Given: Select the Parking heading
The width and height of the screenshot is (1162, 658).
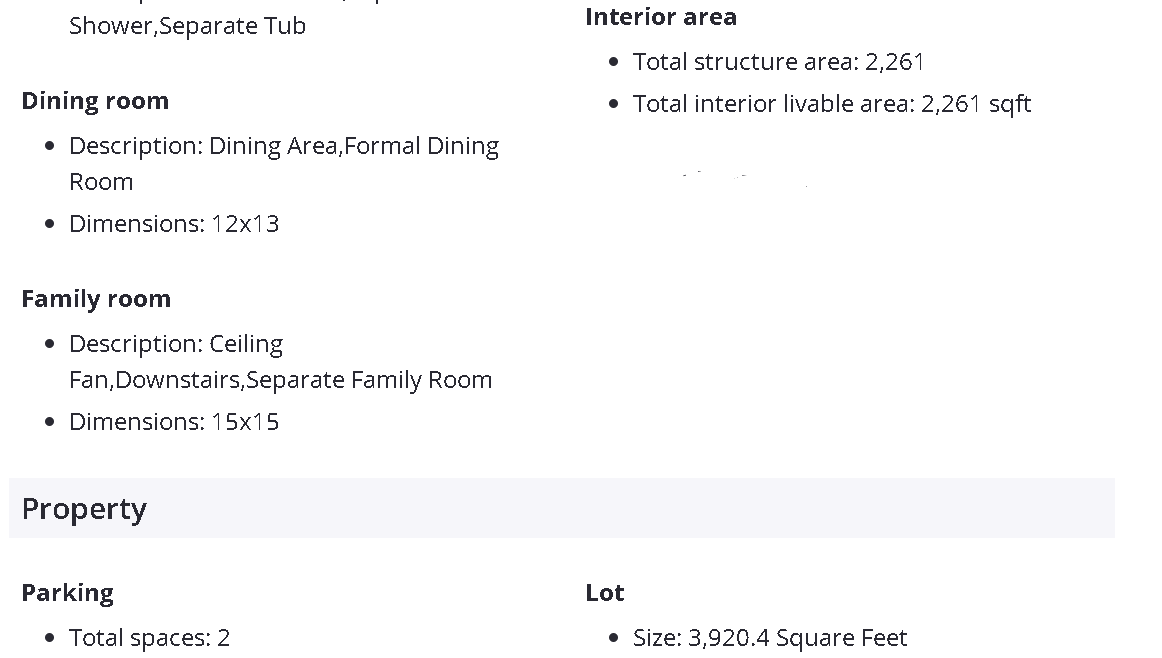Looking at the screenshot, I should tap(67, 593).
